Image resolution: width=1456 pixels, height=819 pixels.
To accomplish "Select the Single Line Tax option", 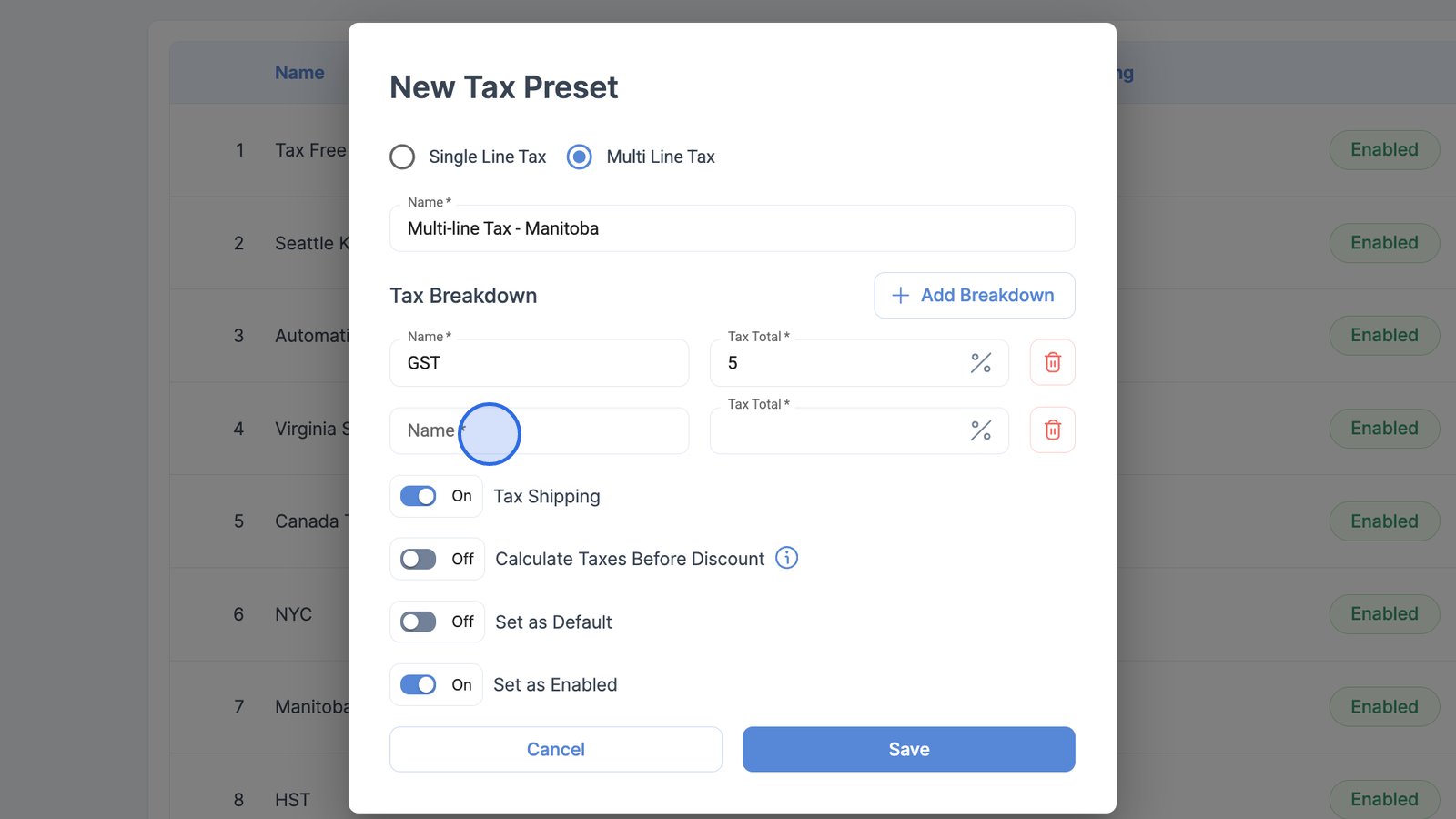I will (x=402, y=157).
